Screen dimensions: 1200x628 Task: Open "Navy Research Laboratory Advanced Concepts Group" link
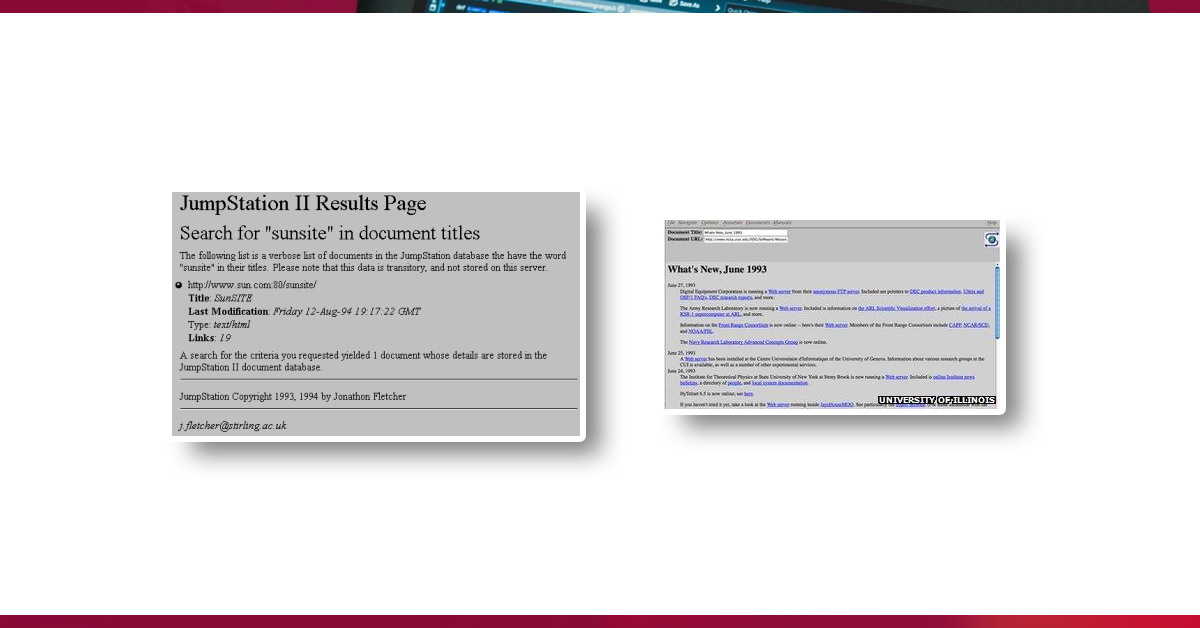pos(743,342)
